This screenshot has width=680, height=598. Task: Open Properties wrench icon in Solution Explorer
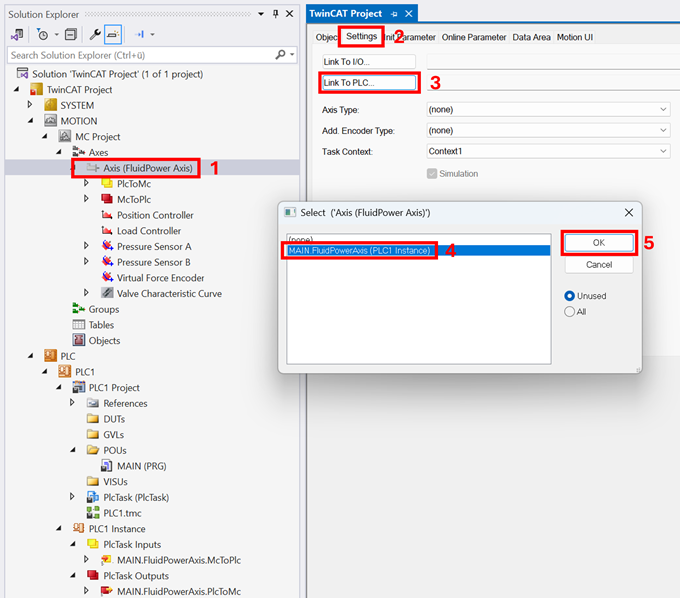click(95, 34)
